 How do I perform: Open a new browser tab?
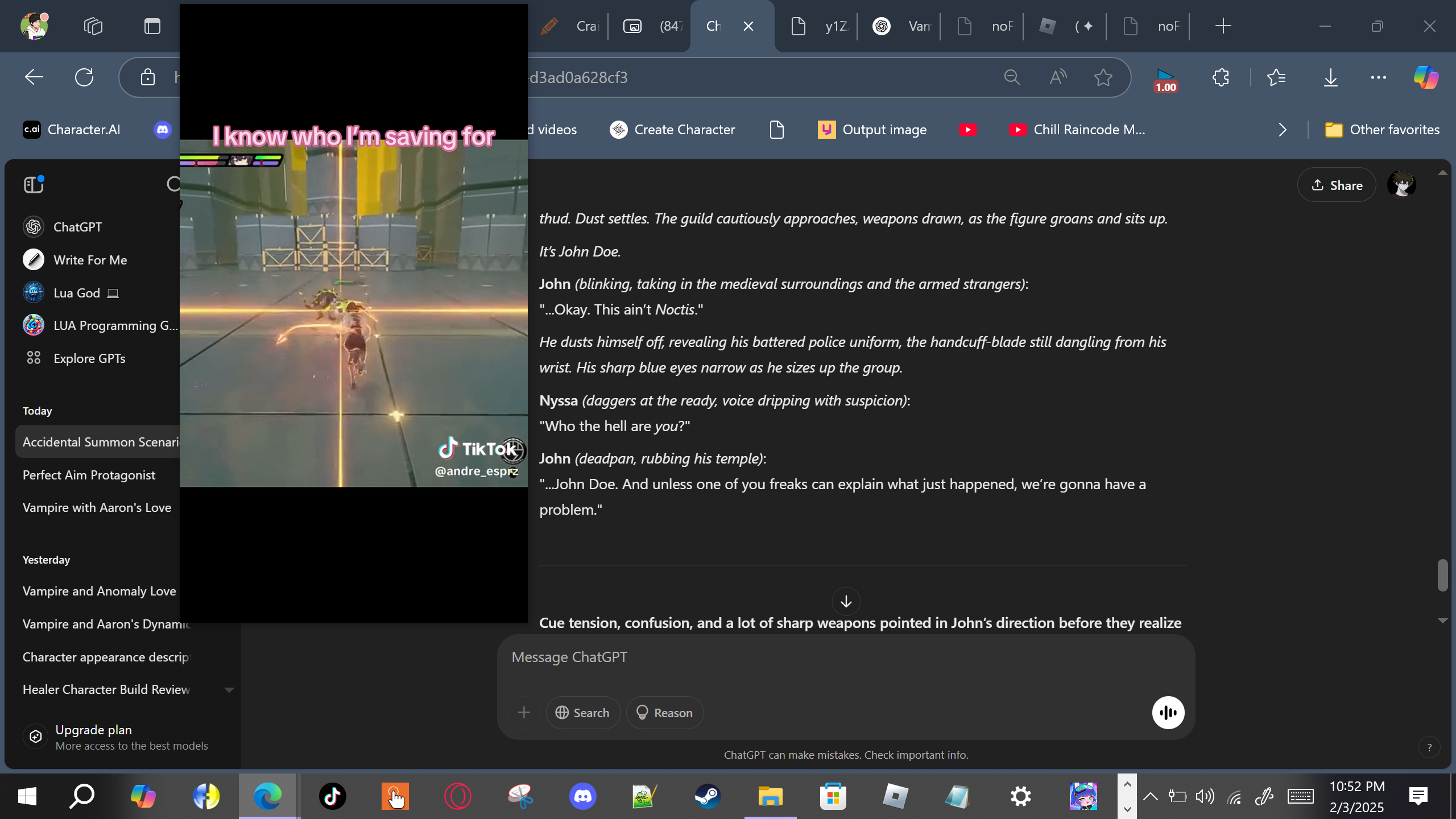[1223, 26]
